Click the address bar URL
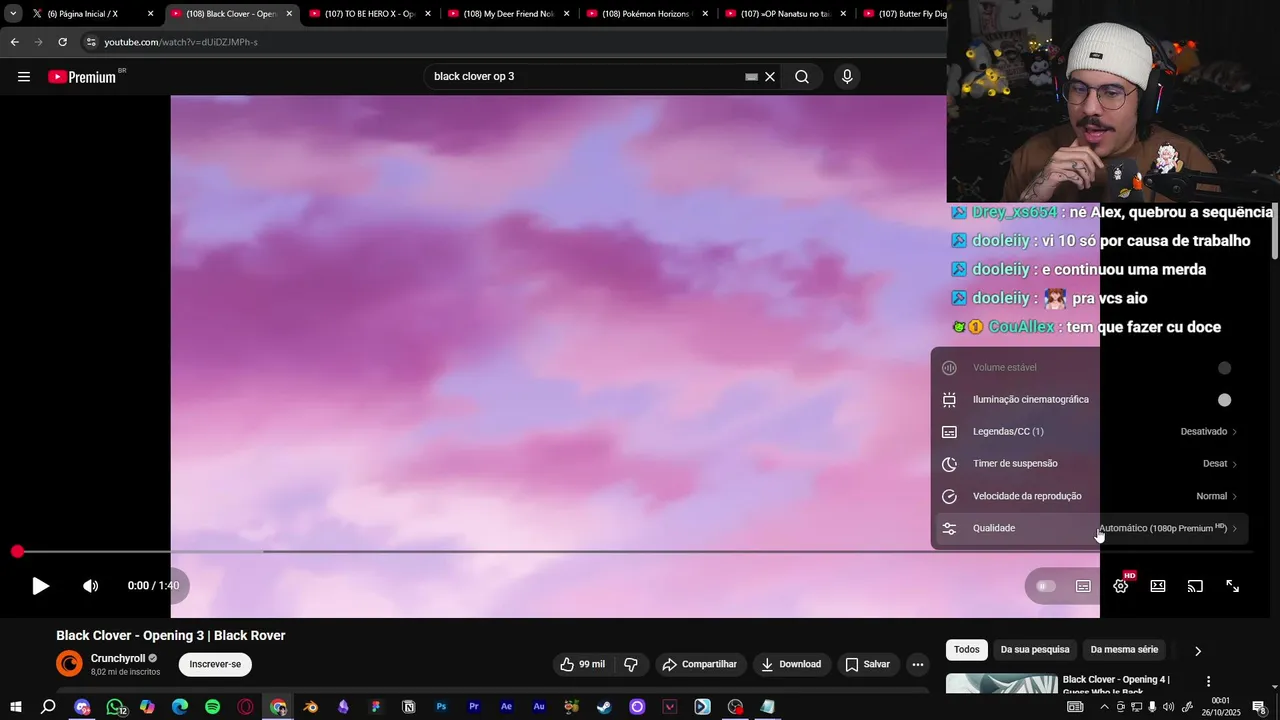This screenshot has height=720, width=1280. pyautogui.click(x=181, y=42)
